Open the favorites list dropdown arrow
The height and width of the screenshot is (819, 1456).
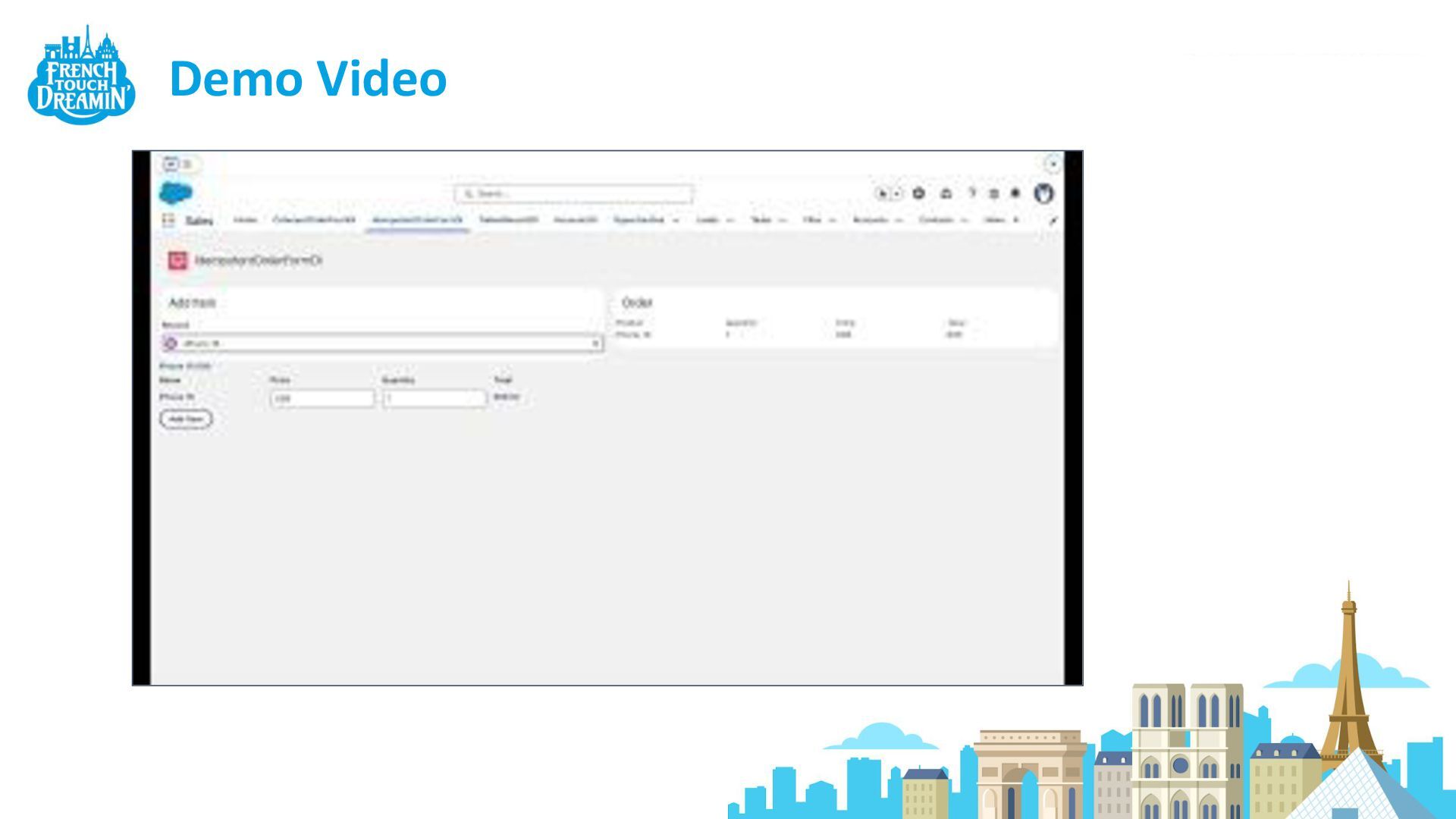(x=896, y=193)
